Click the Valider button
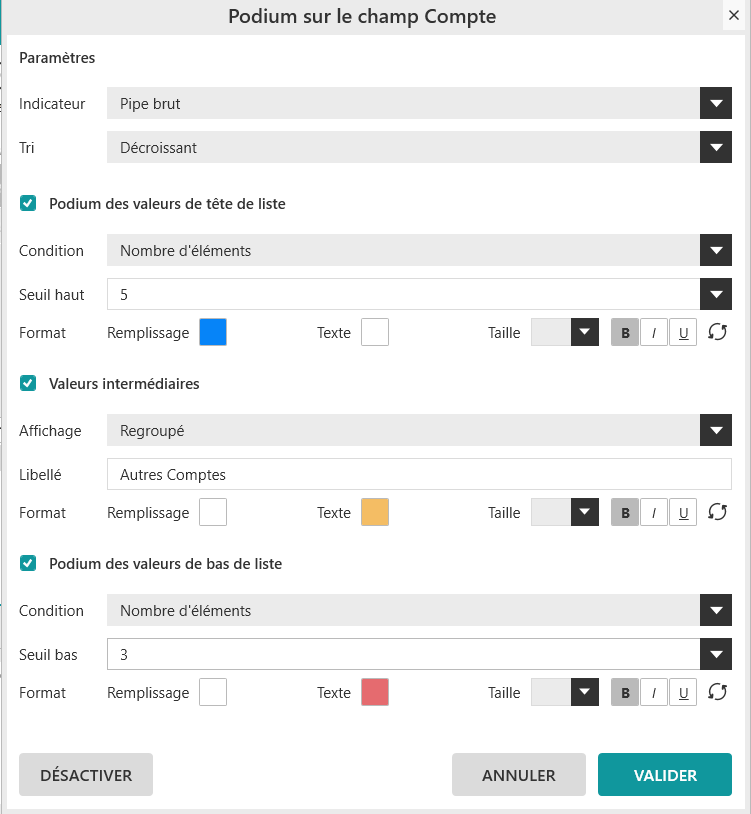The image size is (751, 814). (x=664, y=775)
